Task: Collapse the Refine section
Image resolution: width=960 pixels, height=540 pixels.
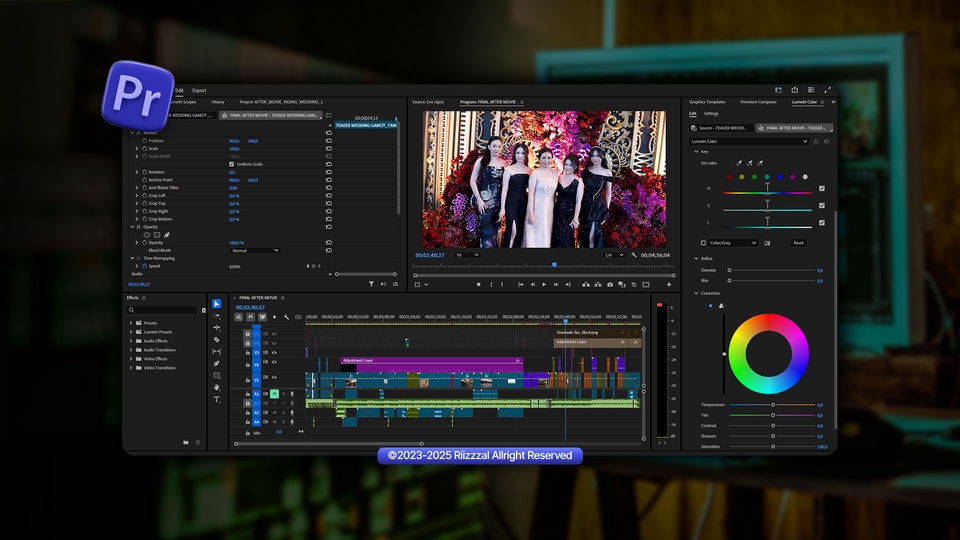Action: 696,258
